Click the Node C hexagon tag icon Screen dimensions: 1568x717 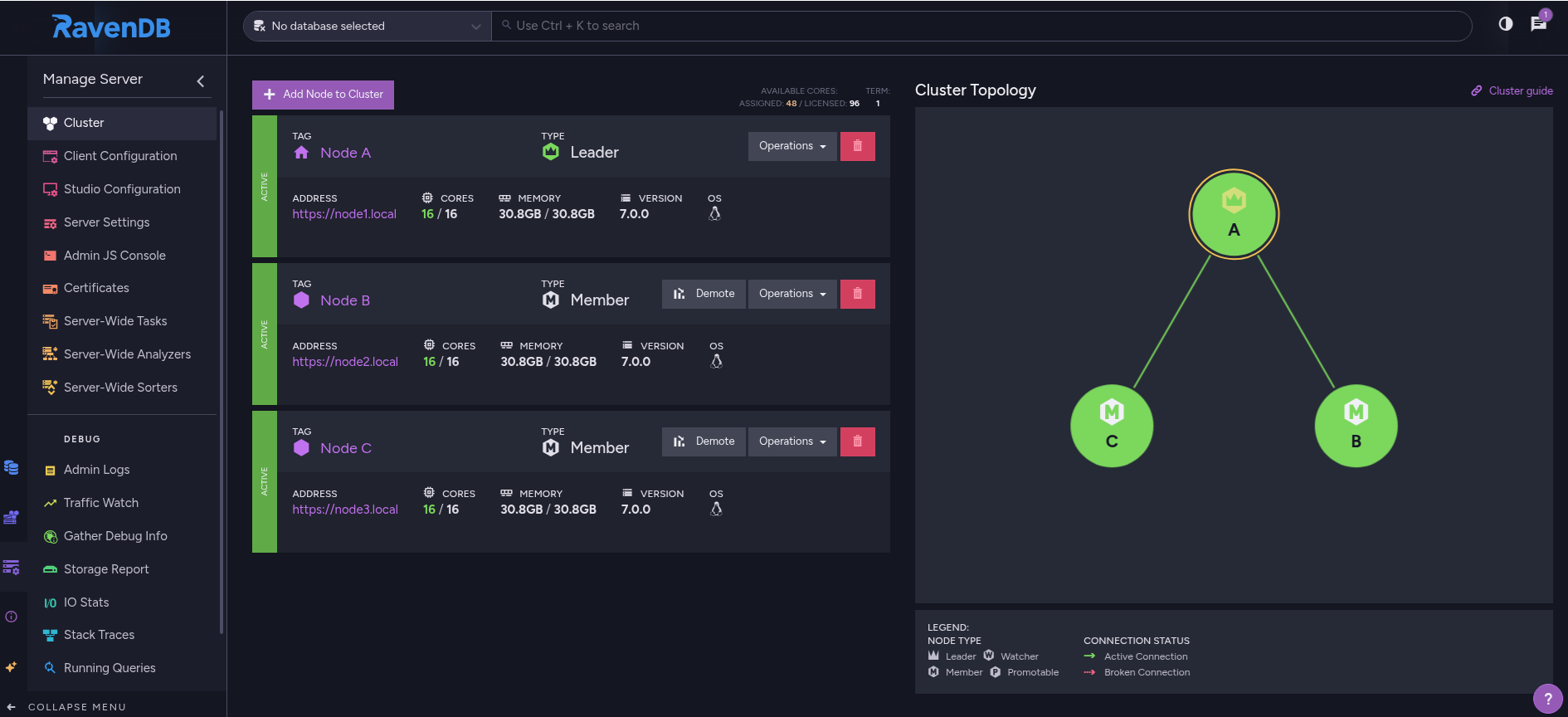[301, 448]
